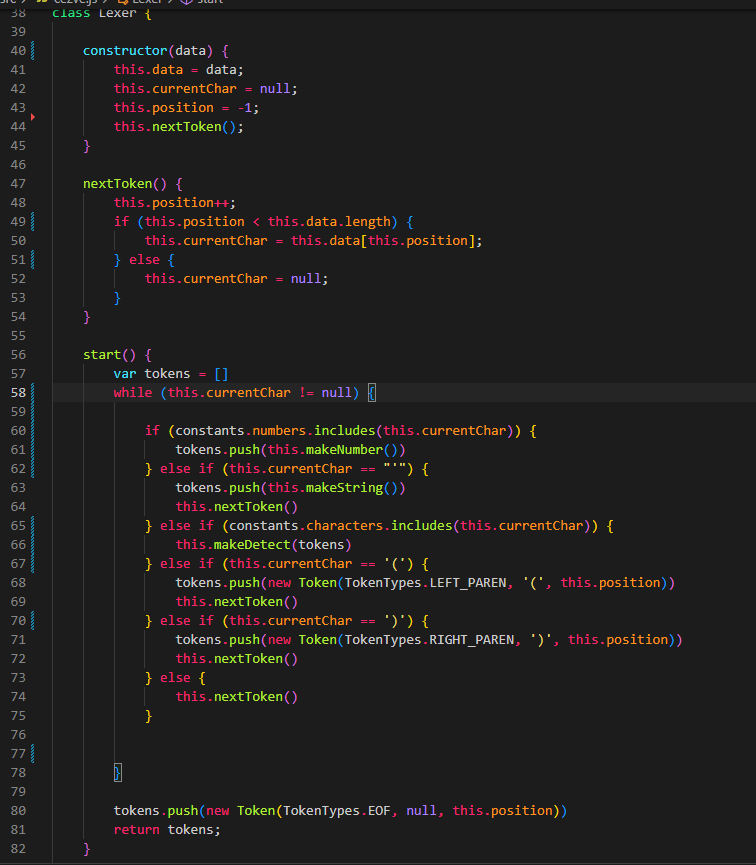Place cursor on 'tokens;' after return on line 81
The height and width of the screenshot is (865, 756).
click(194, 830)
